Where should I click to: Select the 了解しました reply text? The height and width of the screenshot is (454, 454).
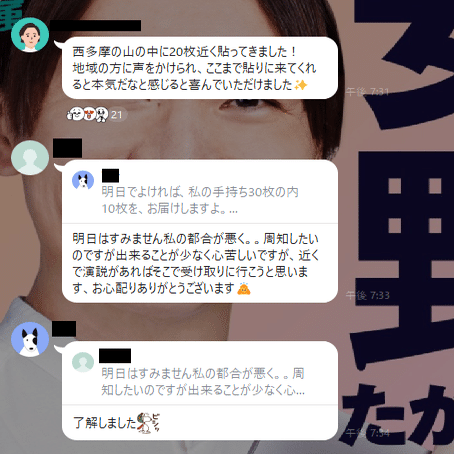click(x=105, y=423)
